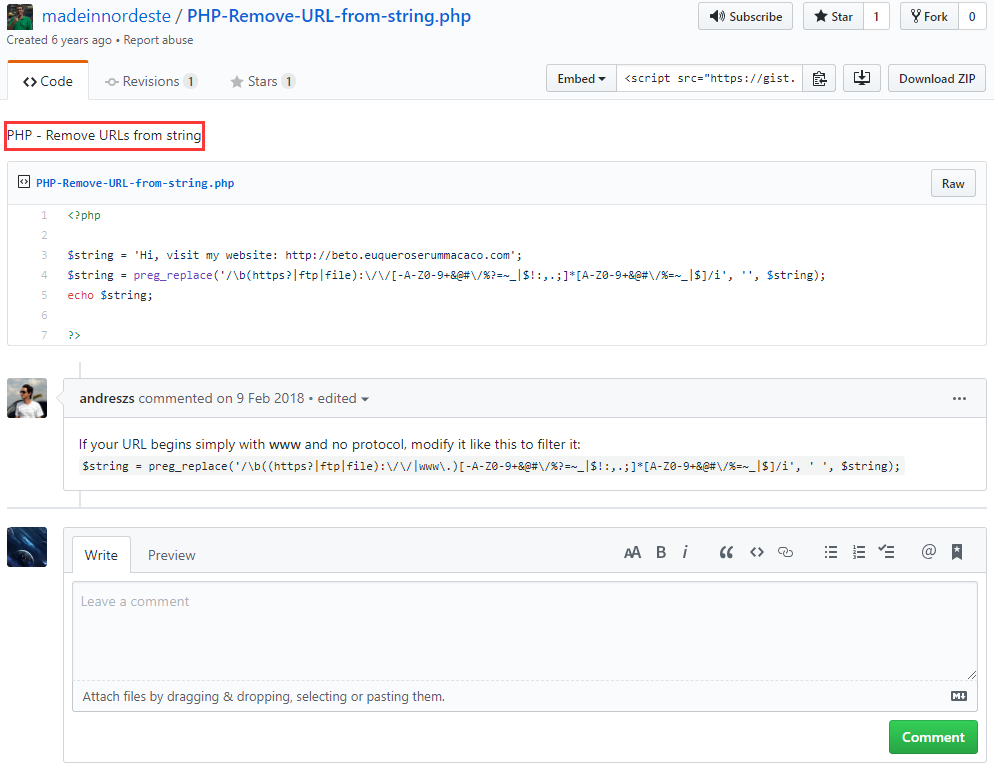
Task: Open the Embed dropdown
Action: 581,79
